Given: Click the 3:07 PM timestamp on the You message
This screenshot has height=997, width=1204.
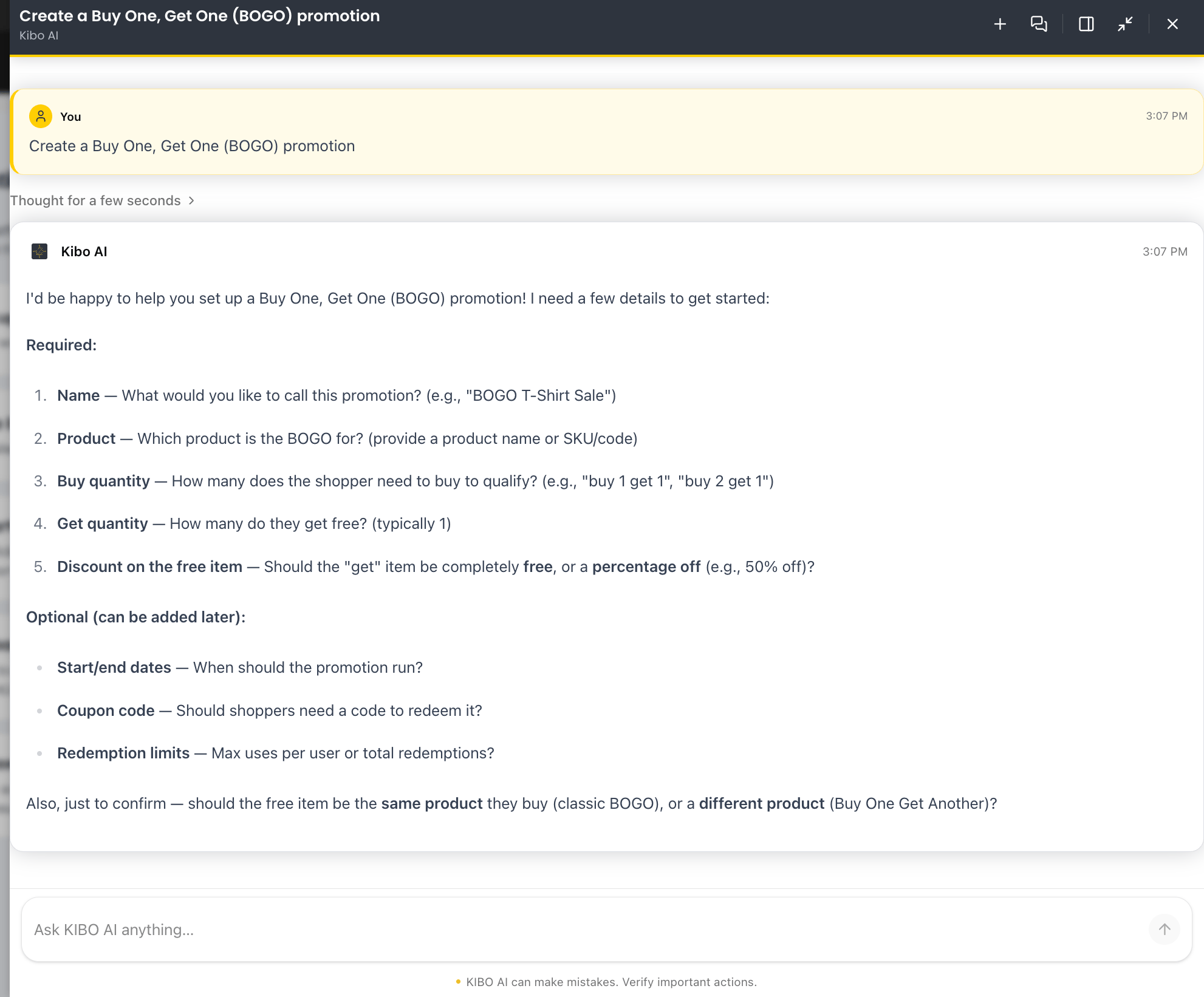Looking at the screenshot, I should (1166, 116).
